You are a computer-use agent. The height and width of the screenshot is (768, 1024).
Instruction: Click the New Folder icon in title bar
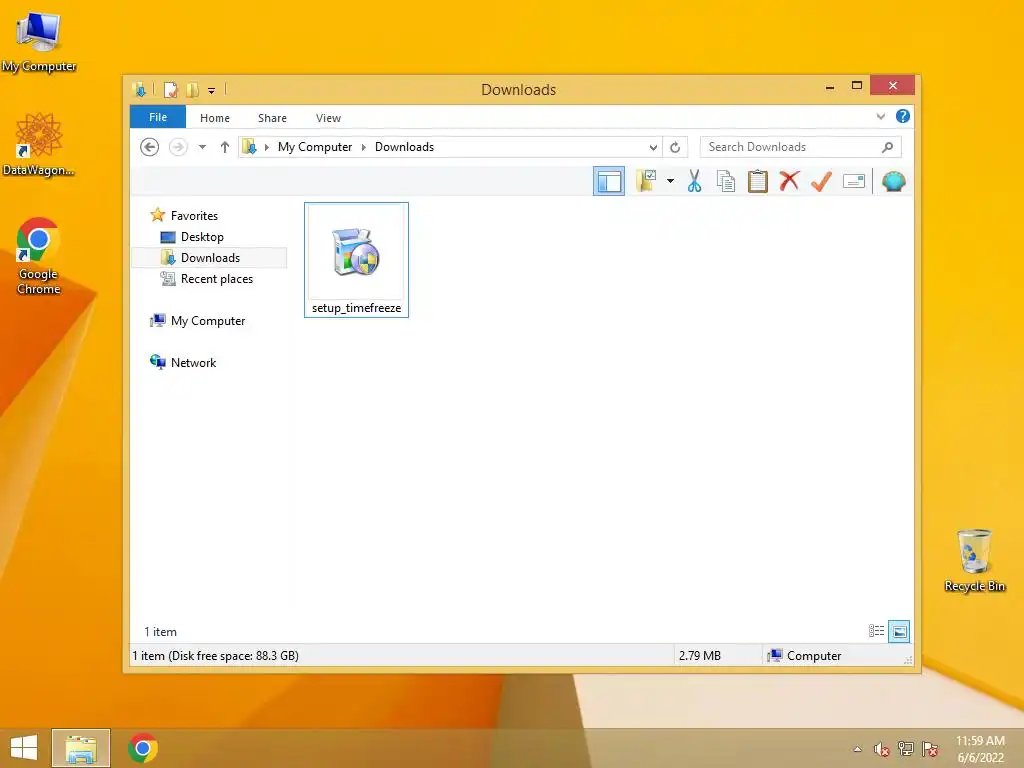tap(192, 89)
